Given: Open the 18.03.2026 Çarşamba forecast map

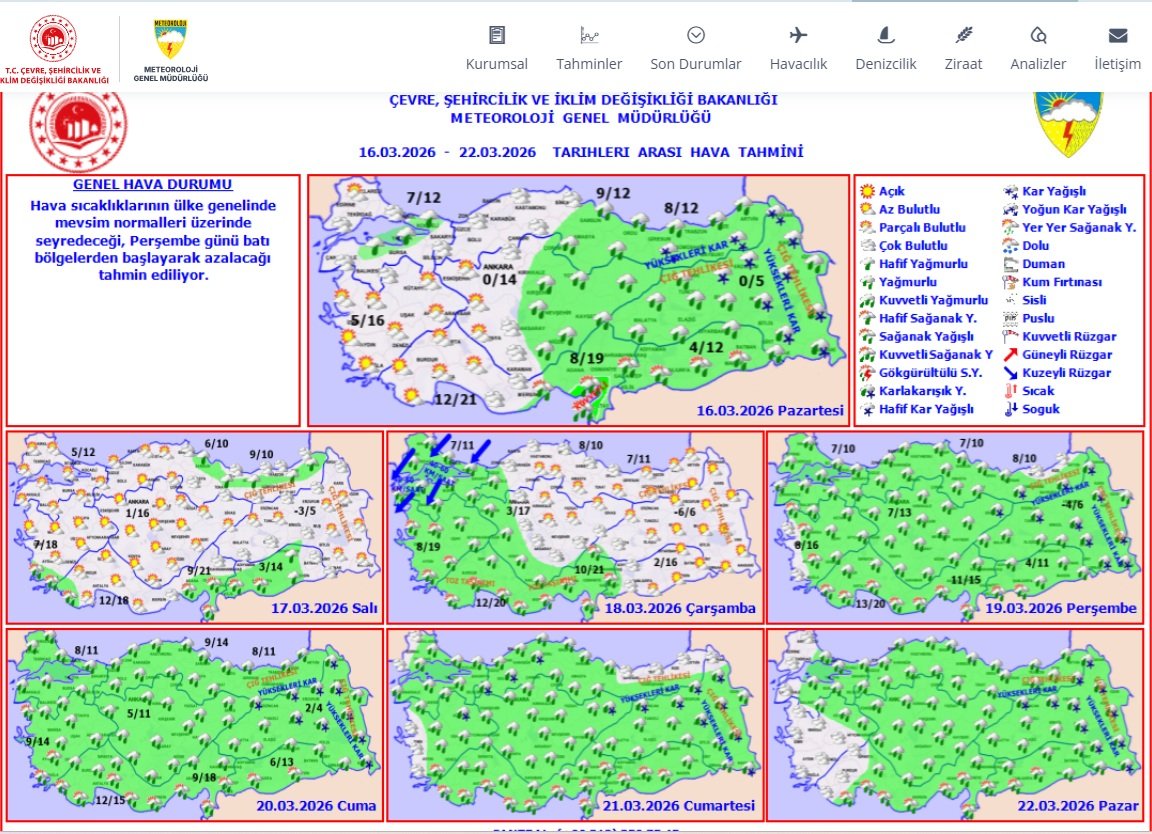Looking at the screenshot, I should [x=575, y=527].
